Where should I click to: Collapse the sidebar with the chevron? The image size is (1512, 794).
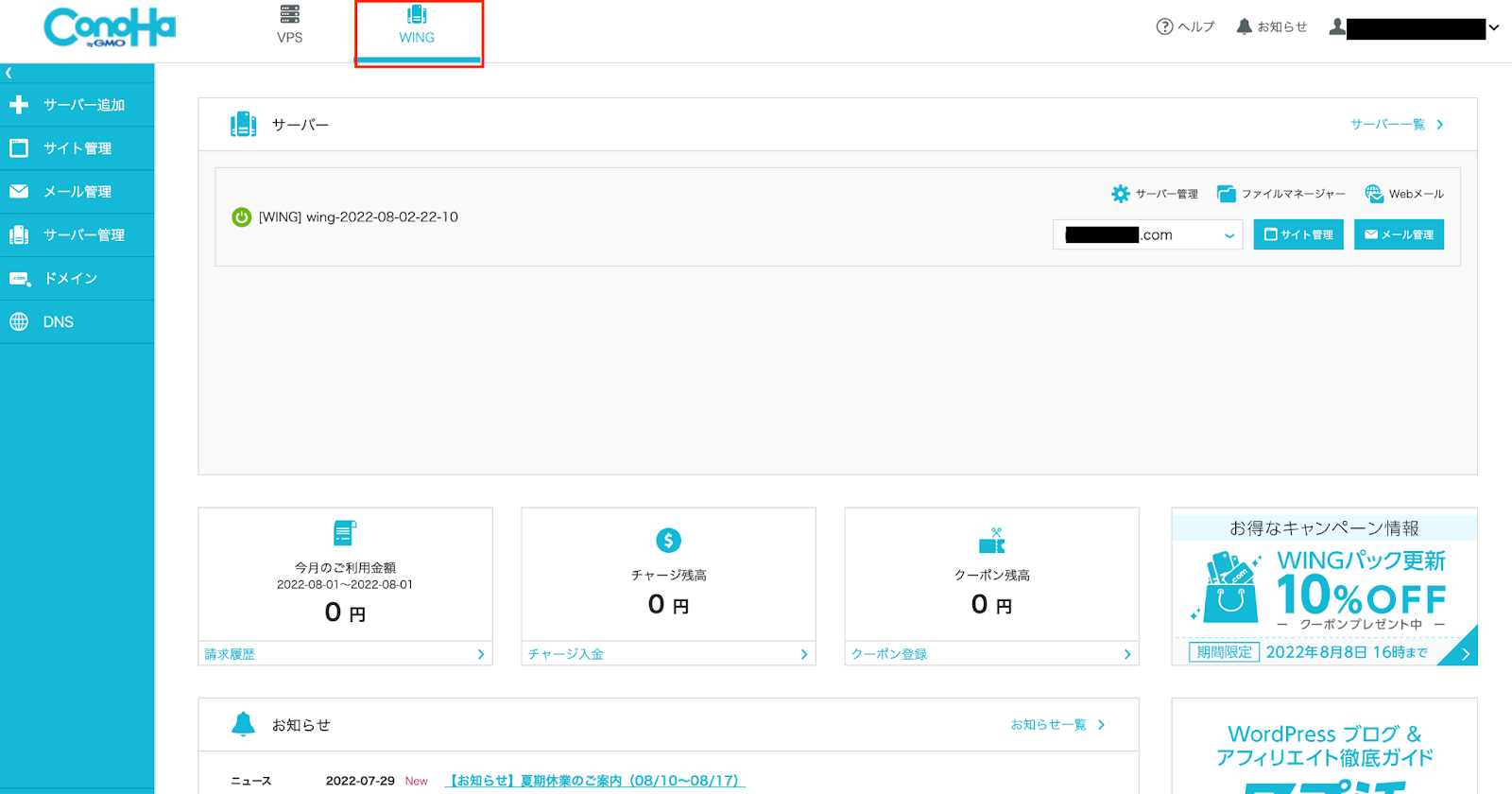click(x=9, y=73)
